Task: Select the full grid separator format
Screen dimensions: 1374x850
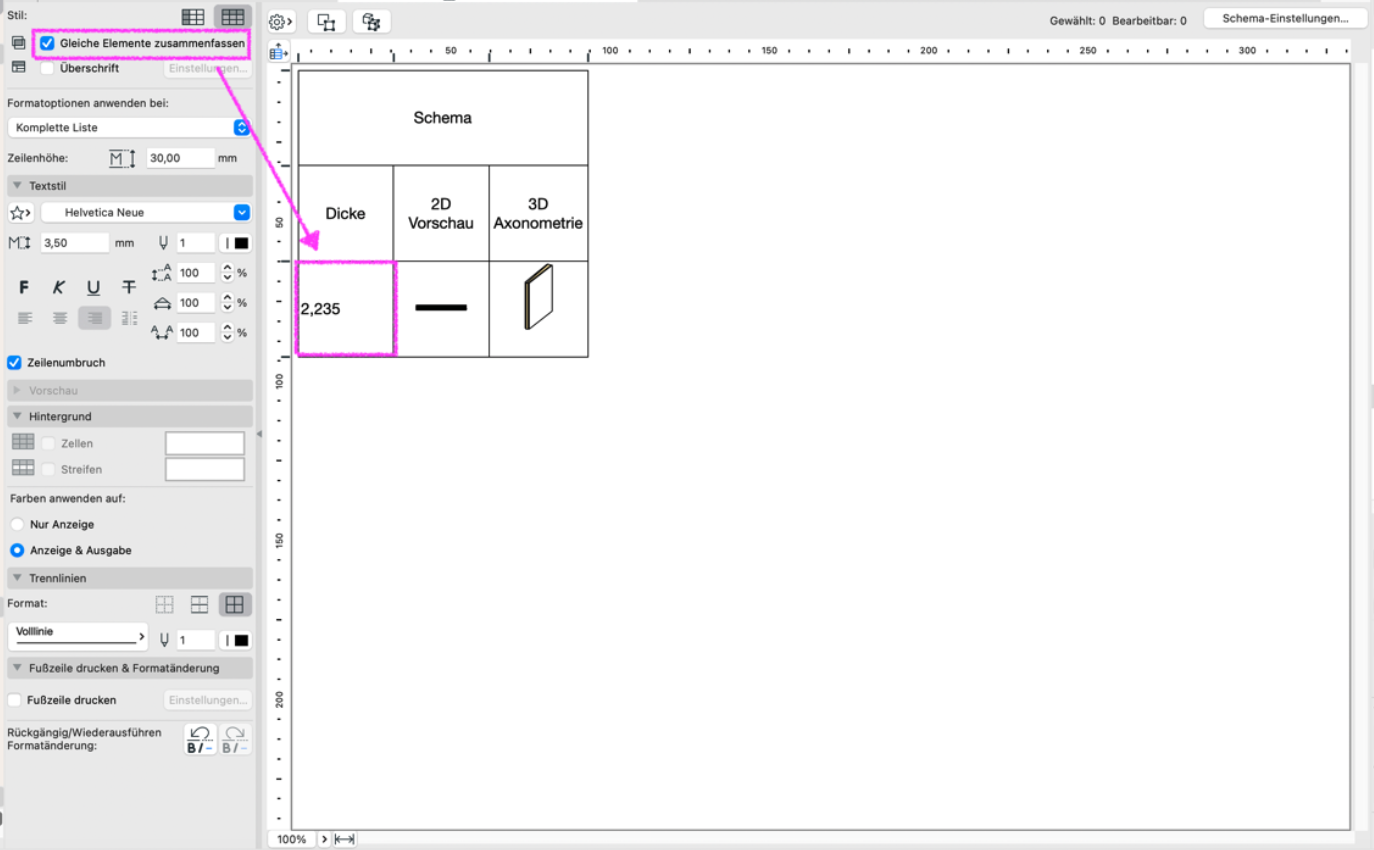Action: coord(235,604)
